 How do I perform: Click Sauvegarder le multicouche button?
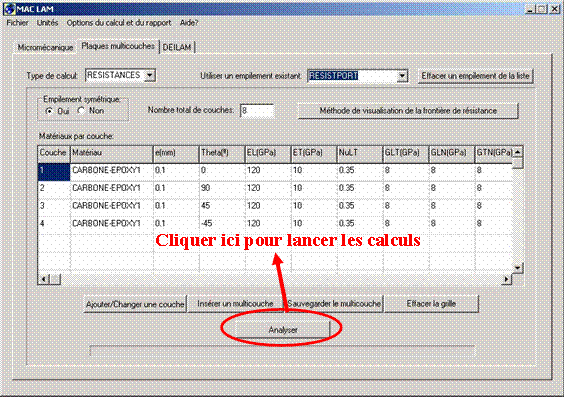[334, 304]
